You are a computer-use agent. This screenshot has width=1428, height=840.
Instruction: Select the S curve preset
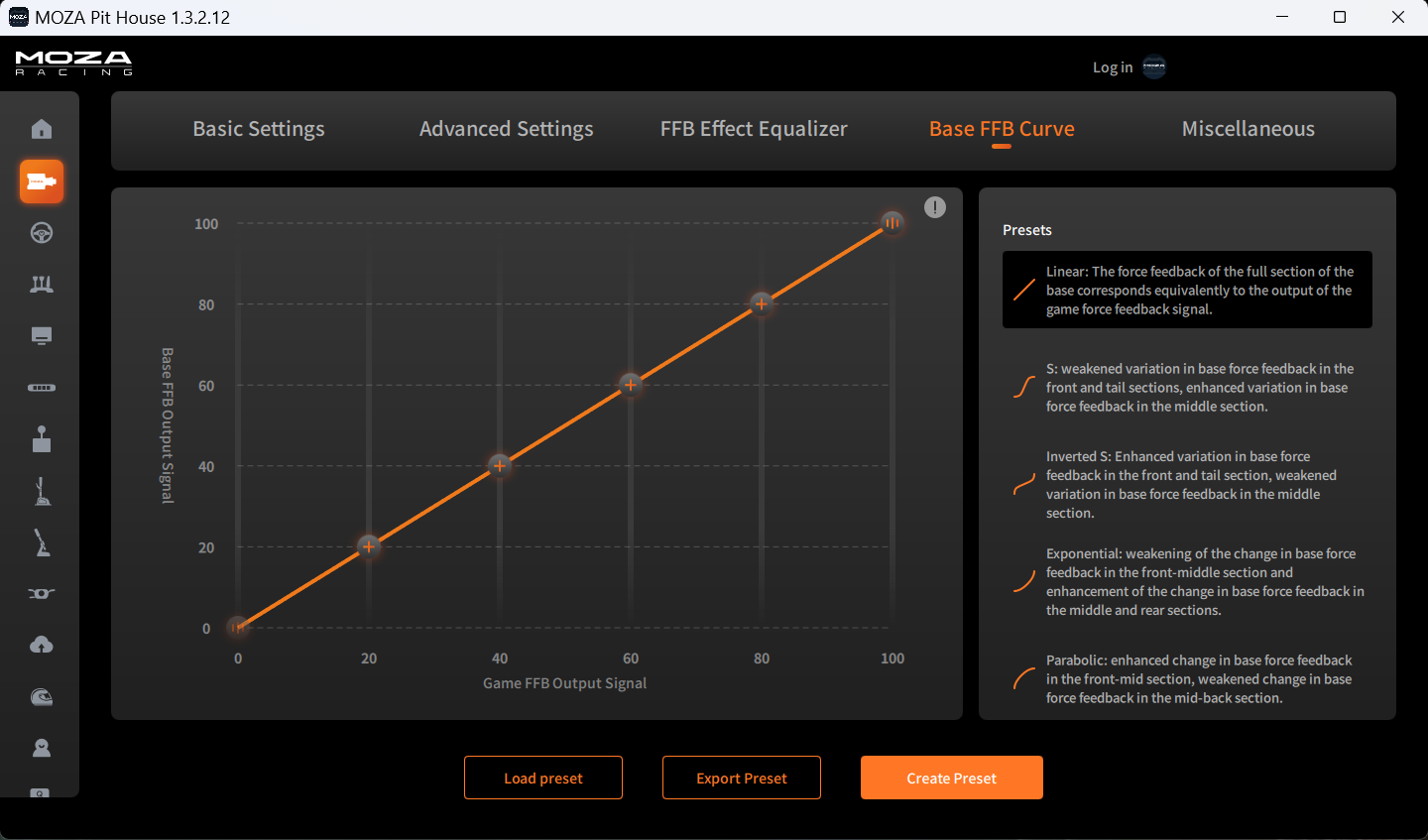click(x=1187, y=388)
